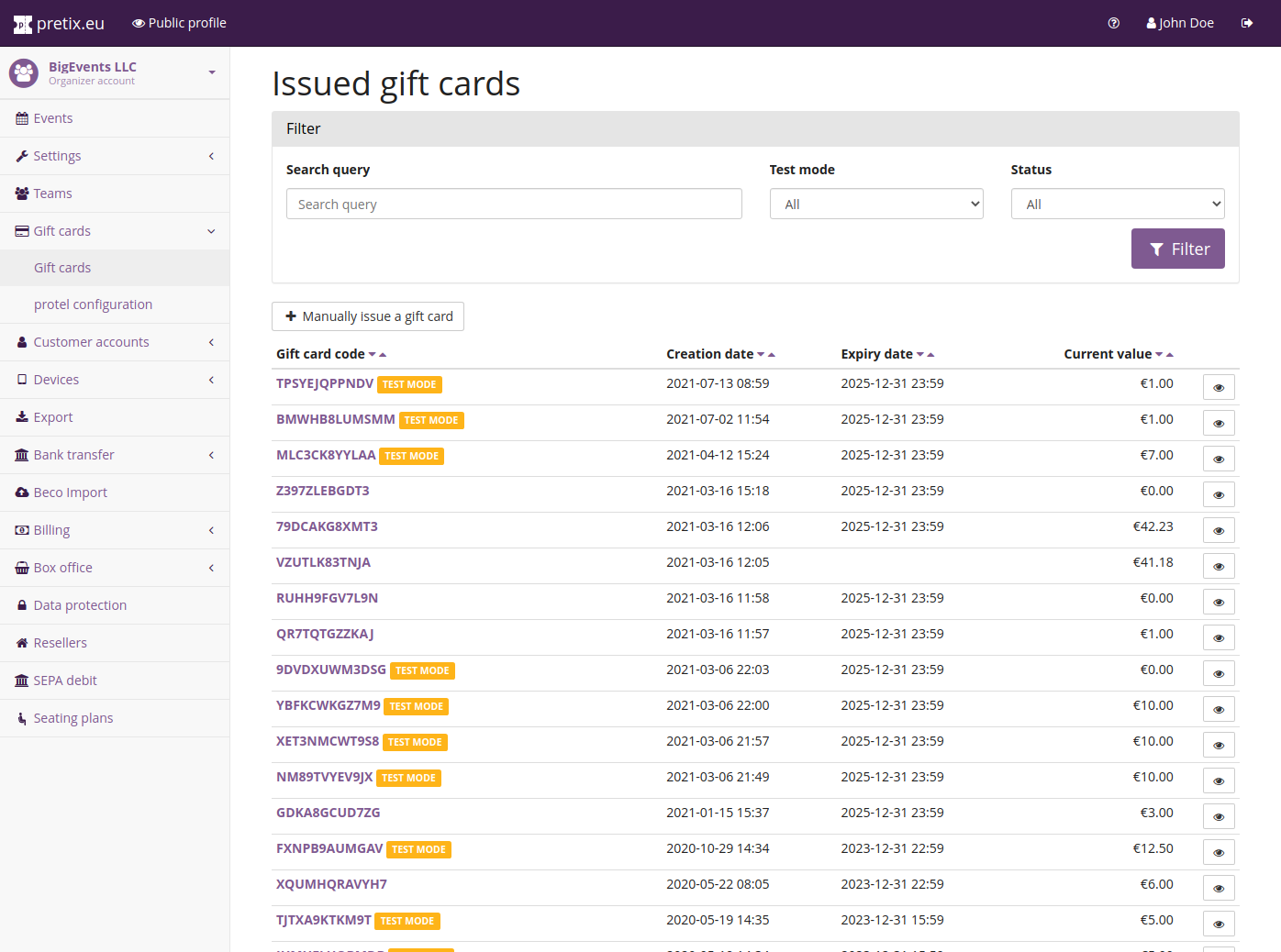1281x952 pixels.
Task: Click the logout icon in top bar
Action: click(x=1246, y=23)
